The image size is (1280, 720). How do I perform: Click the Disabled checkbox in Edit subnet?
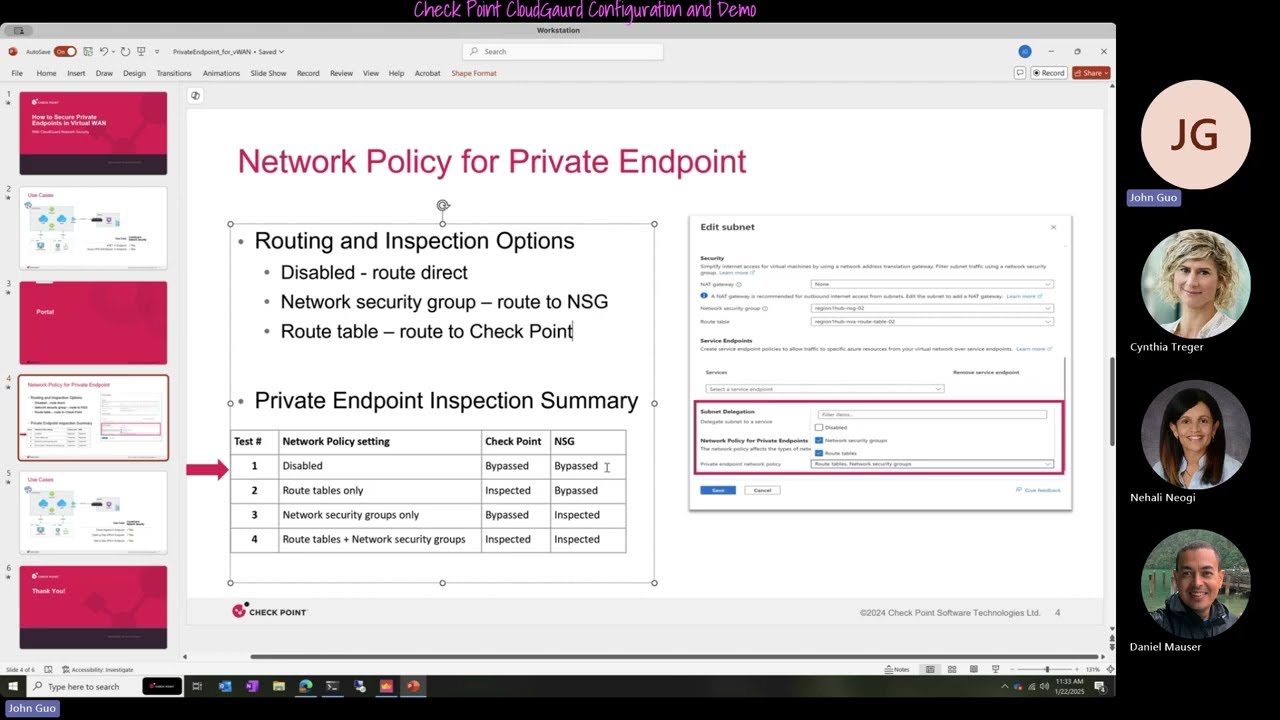[819, 427]
